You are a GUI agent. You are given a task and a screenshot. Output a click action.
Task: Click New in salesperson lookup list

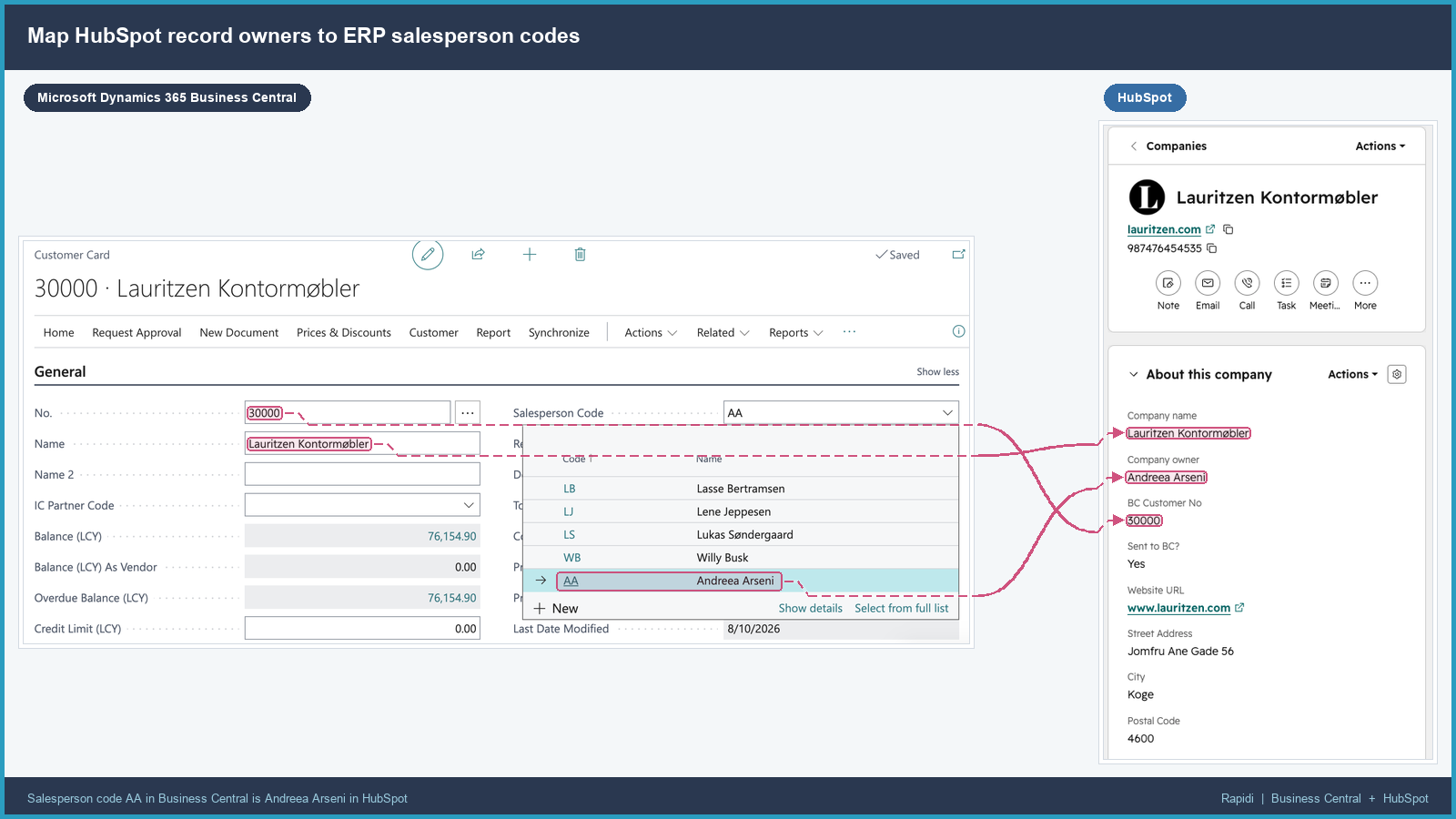(x=556, y=608)
